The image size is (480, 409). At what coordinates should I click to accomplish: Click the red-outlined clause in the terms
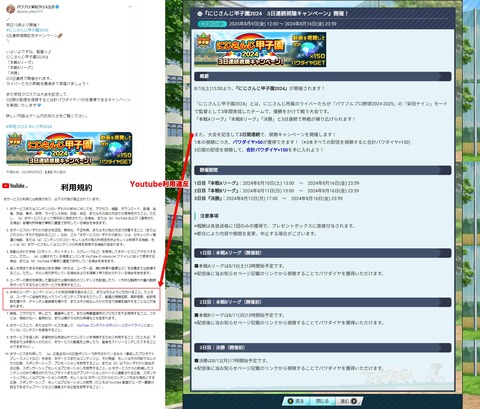[81, 299]
